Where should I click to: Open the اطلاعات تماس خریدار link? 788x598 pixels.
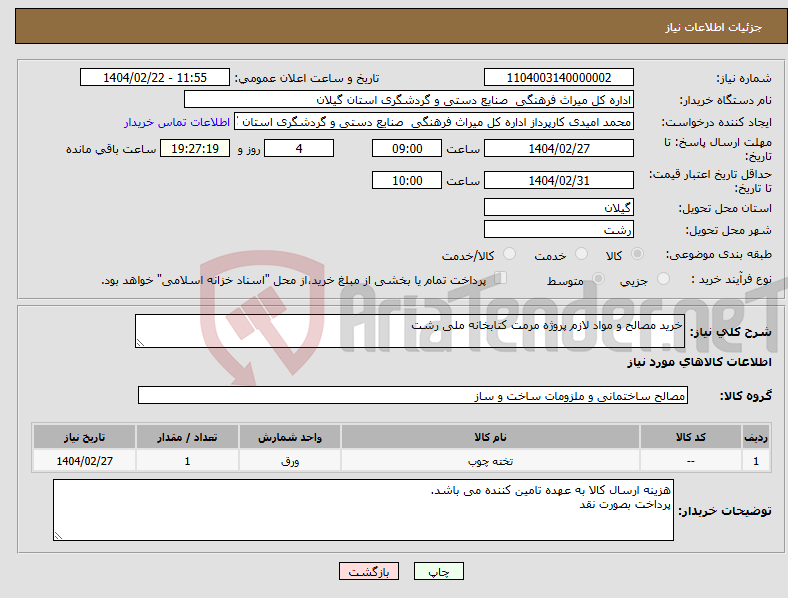(x=177, y=122)
